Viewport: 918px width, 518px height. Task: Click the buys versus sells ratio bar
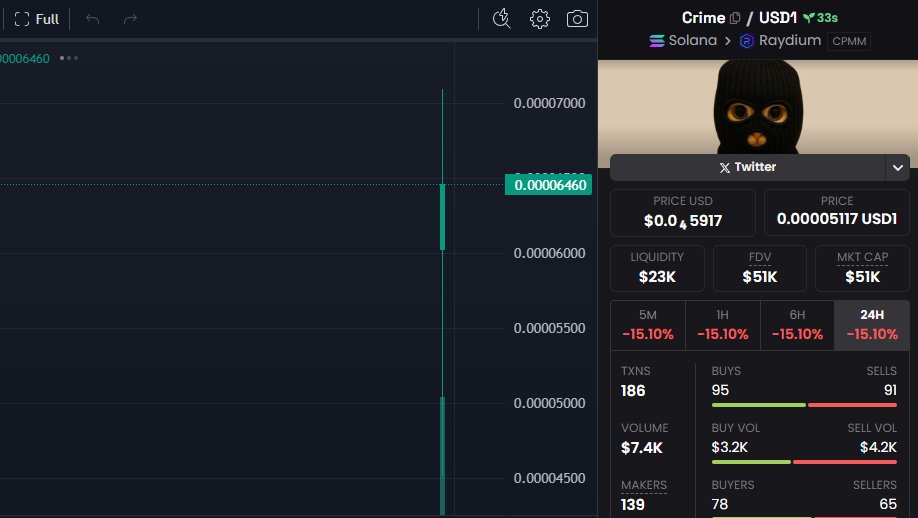click(x=804, y=404)
